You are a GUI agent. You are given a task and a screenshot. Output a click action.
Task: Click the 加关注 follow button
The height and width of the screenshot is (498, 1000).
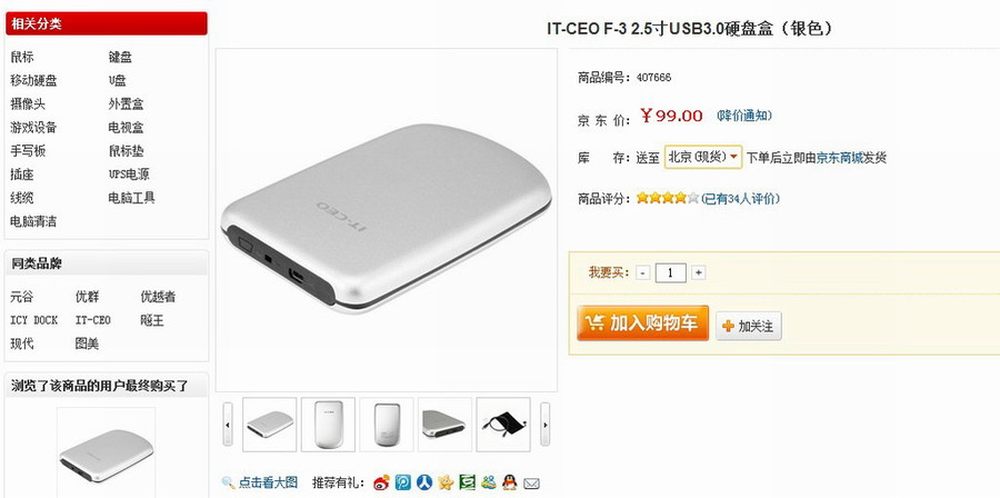[748, 326]
